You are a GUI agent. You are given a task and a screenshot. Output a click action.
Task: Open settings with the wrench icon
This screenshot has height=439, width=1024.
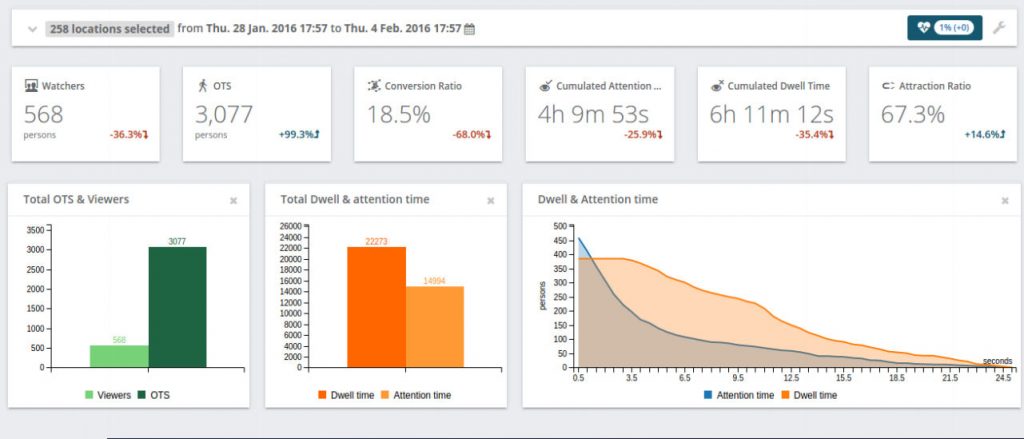pos(998,28)
